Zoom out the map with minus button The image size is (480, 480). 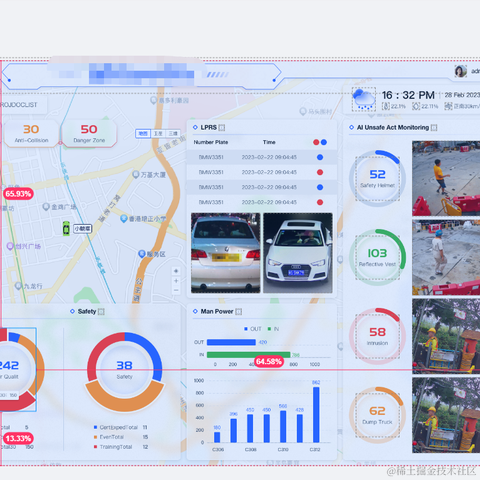coord(176,290)
